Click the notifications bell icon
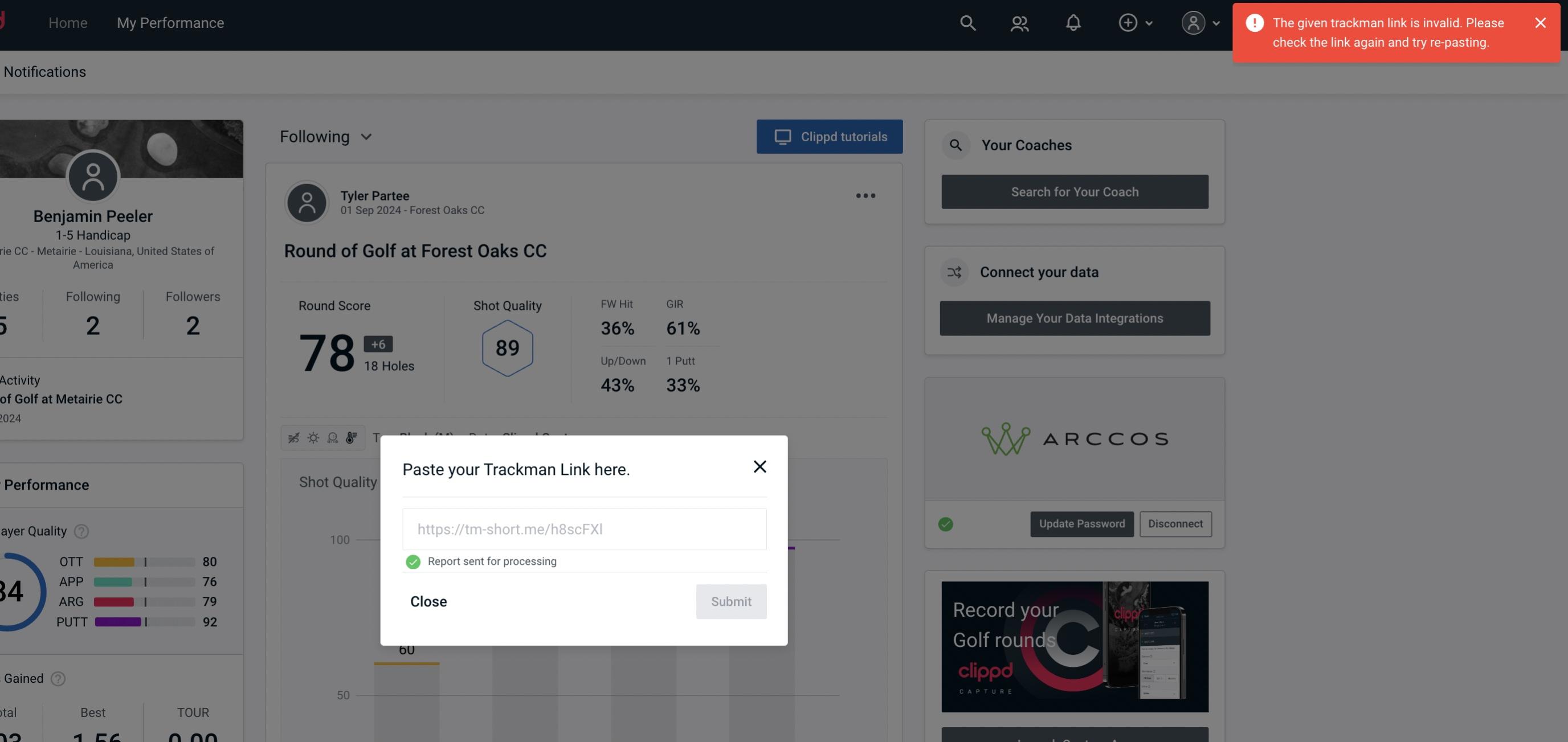 point(1073,22)
